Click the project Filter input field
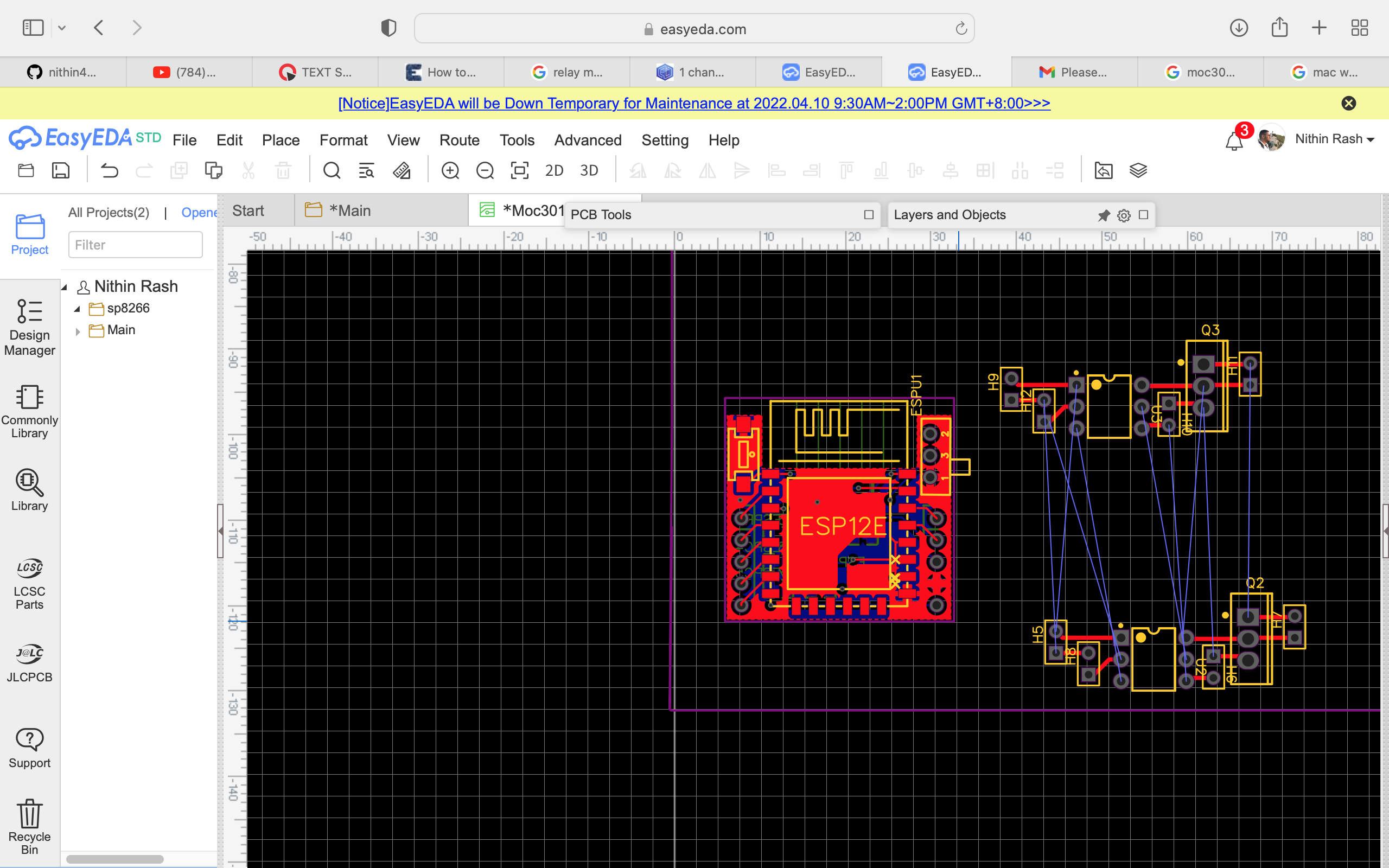The height and width of the screenshot is (868, 1389). (136, 245)
